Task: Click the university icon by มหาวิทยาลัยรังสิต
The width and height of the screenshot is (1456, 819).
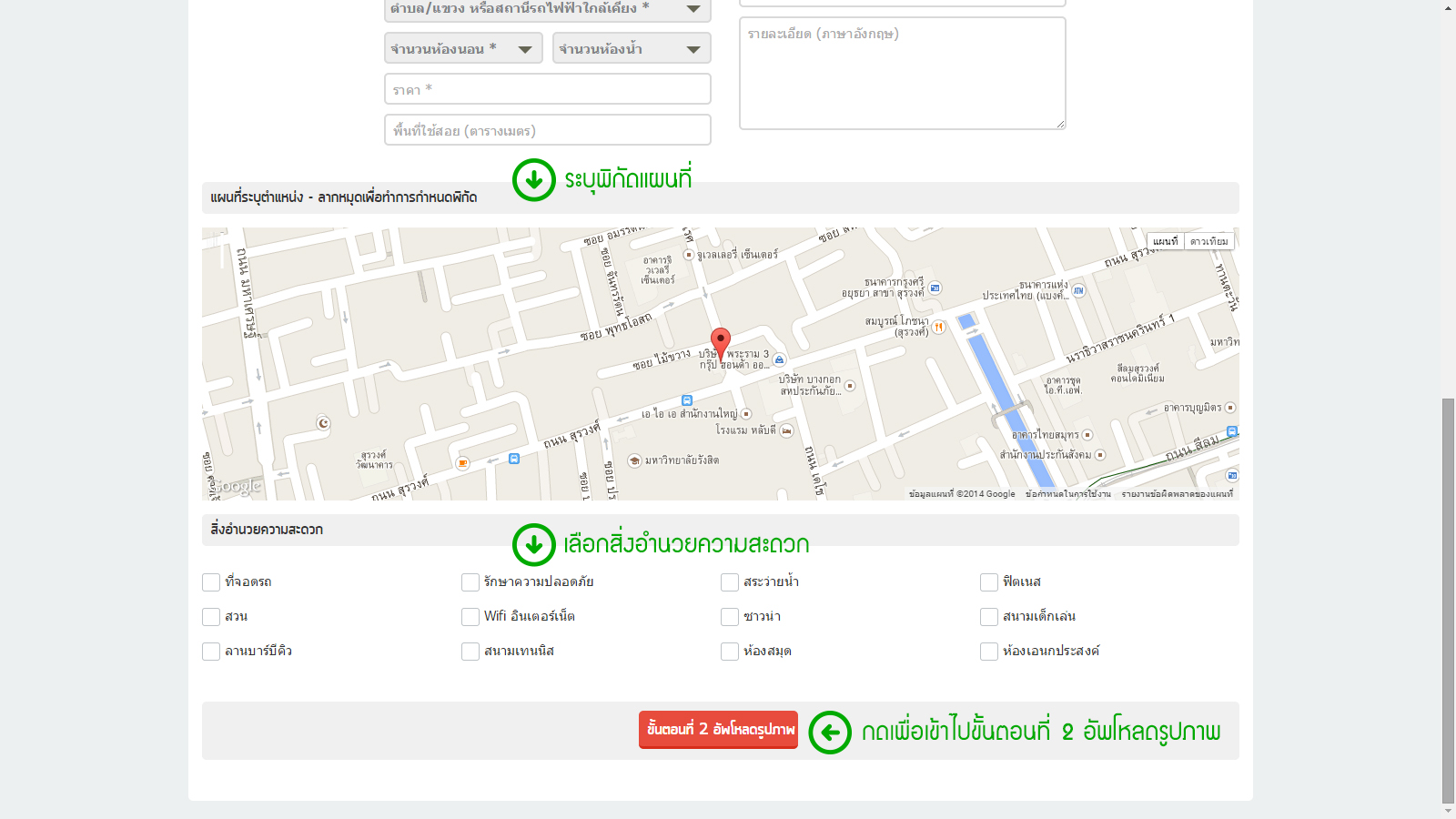Action: click(634, 460)
